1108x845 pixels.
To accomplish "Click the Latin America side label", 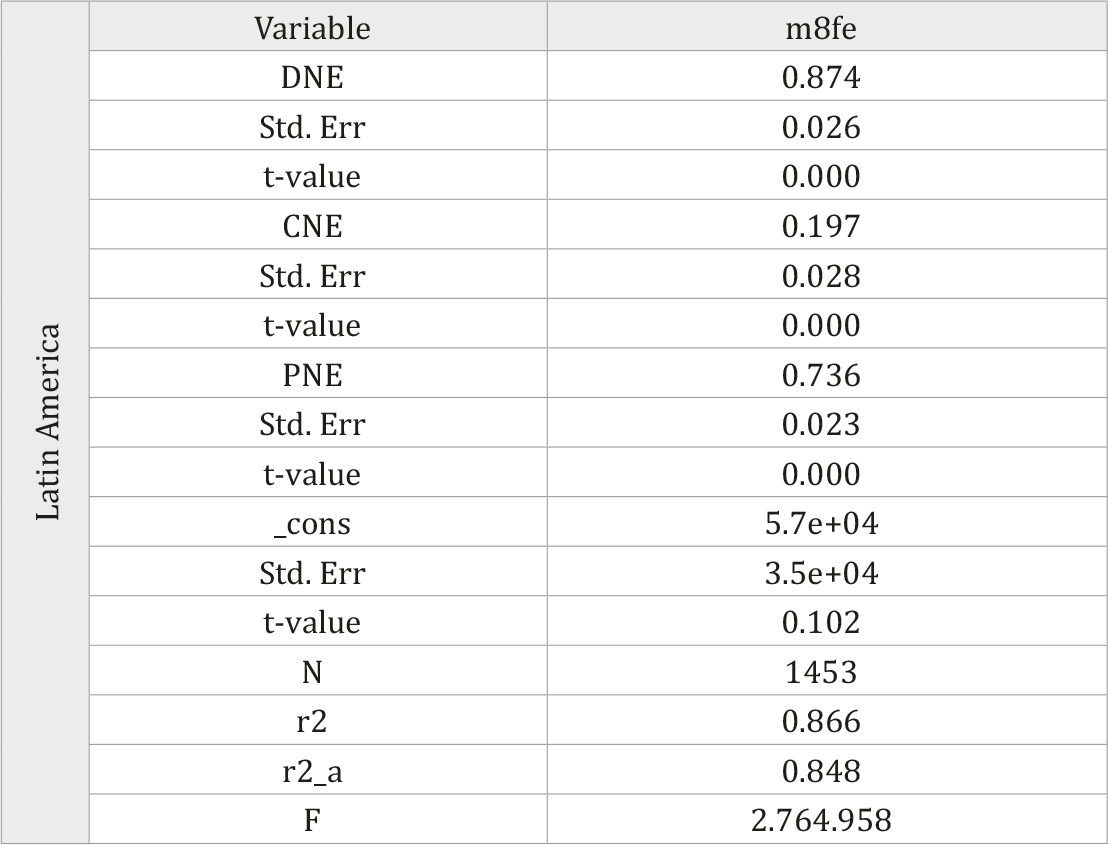I will 48,422.
